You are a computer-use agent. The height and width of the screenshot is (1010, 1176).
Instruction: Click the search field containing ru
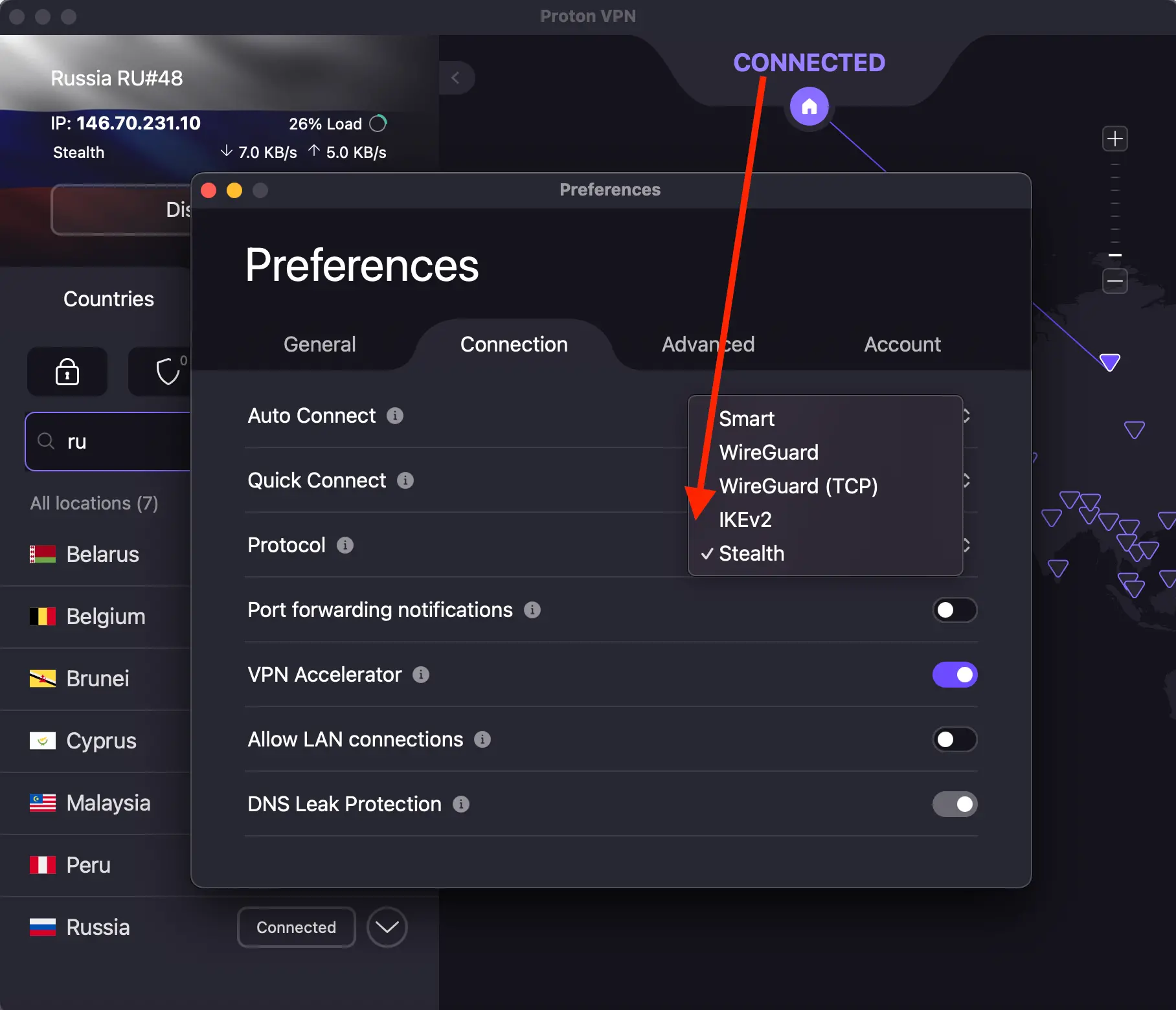[107, 441]
